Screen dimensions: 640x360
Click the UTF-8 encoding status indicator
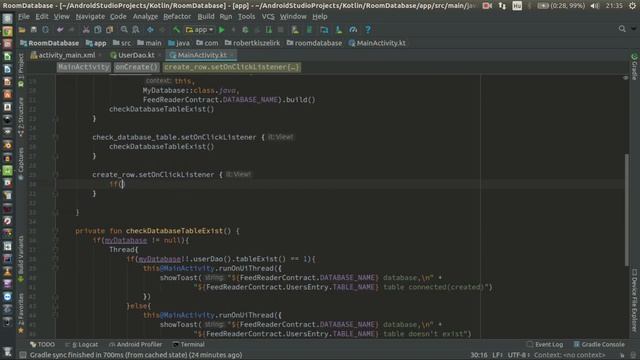518,355
